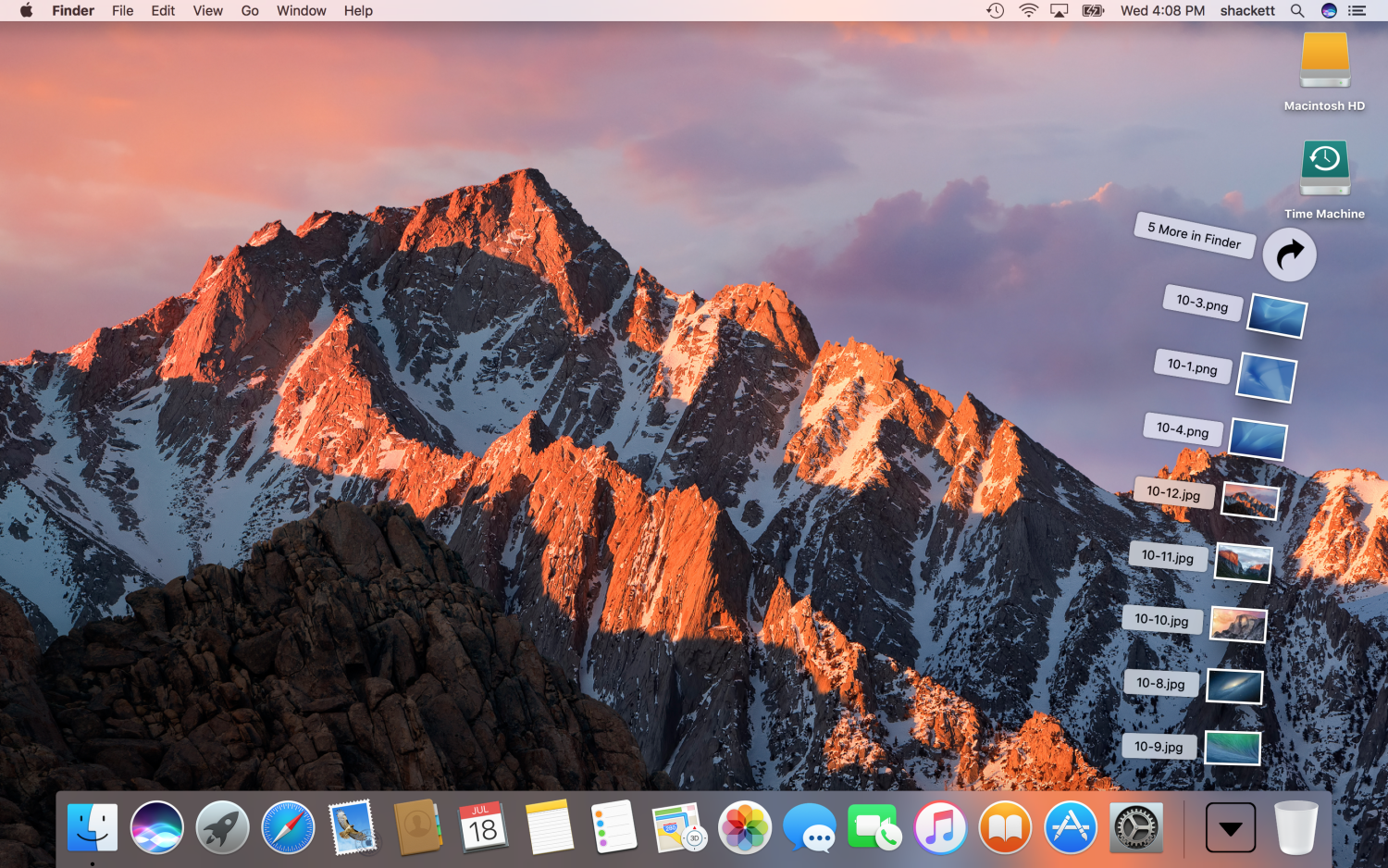This screenshot has width=1388, height=868.
Task: Open the File menu
Action: pyautogui.click(x=122, y=11)
